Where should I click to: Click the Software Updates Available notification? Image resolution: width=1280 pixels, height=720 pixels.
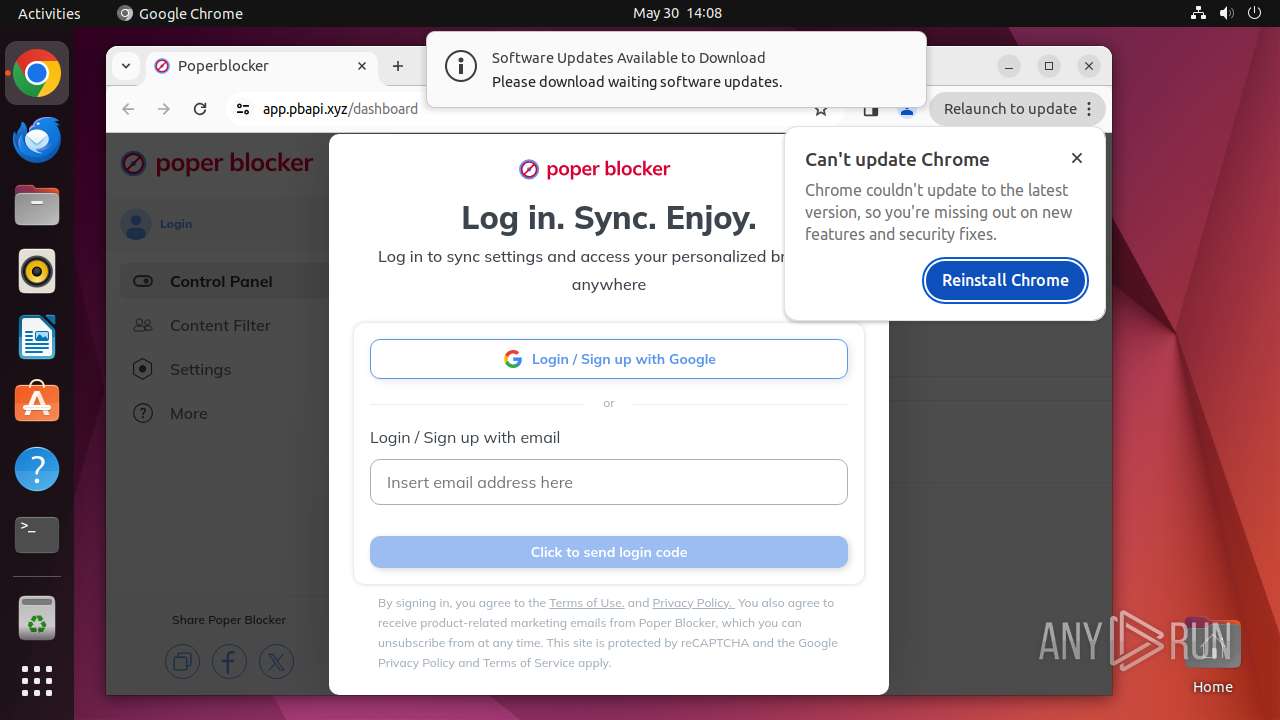point(677,69)
